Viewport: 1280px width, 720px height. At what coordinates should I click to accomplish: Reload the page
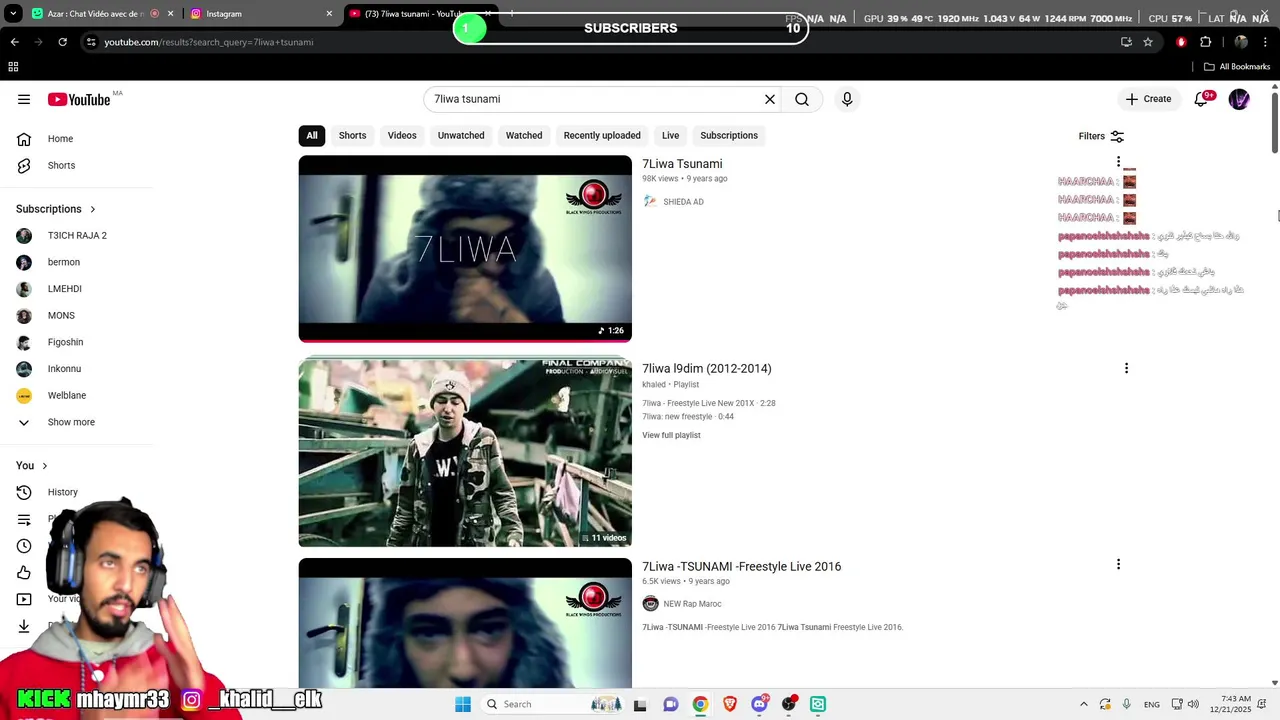(x=62, y=42)
